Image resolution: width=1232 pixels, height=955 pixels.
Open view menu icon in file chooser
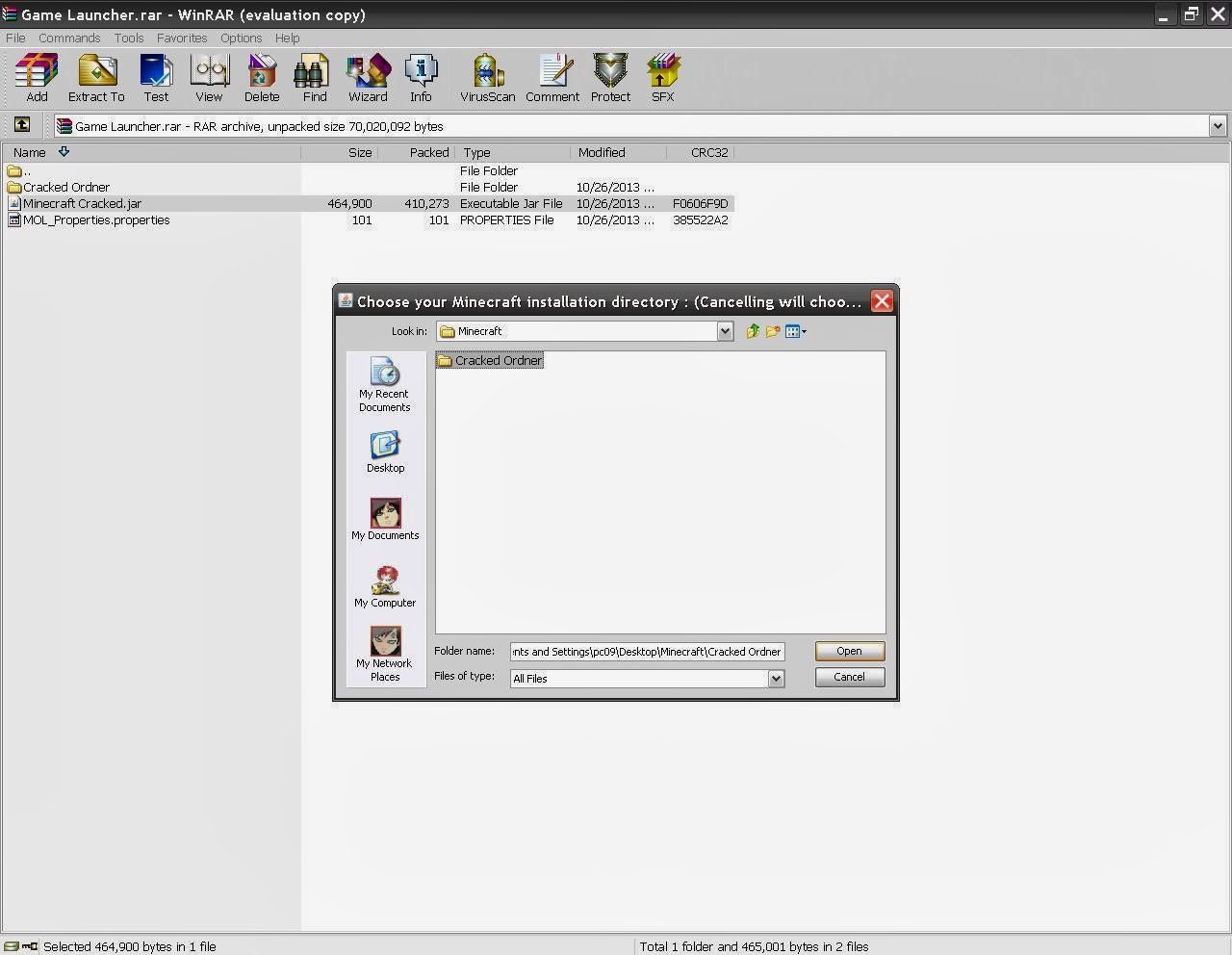tap(796, 331)
